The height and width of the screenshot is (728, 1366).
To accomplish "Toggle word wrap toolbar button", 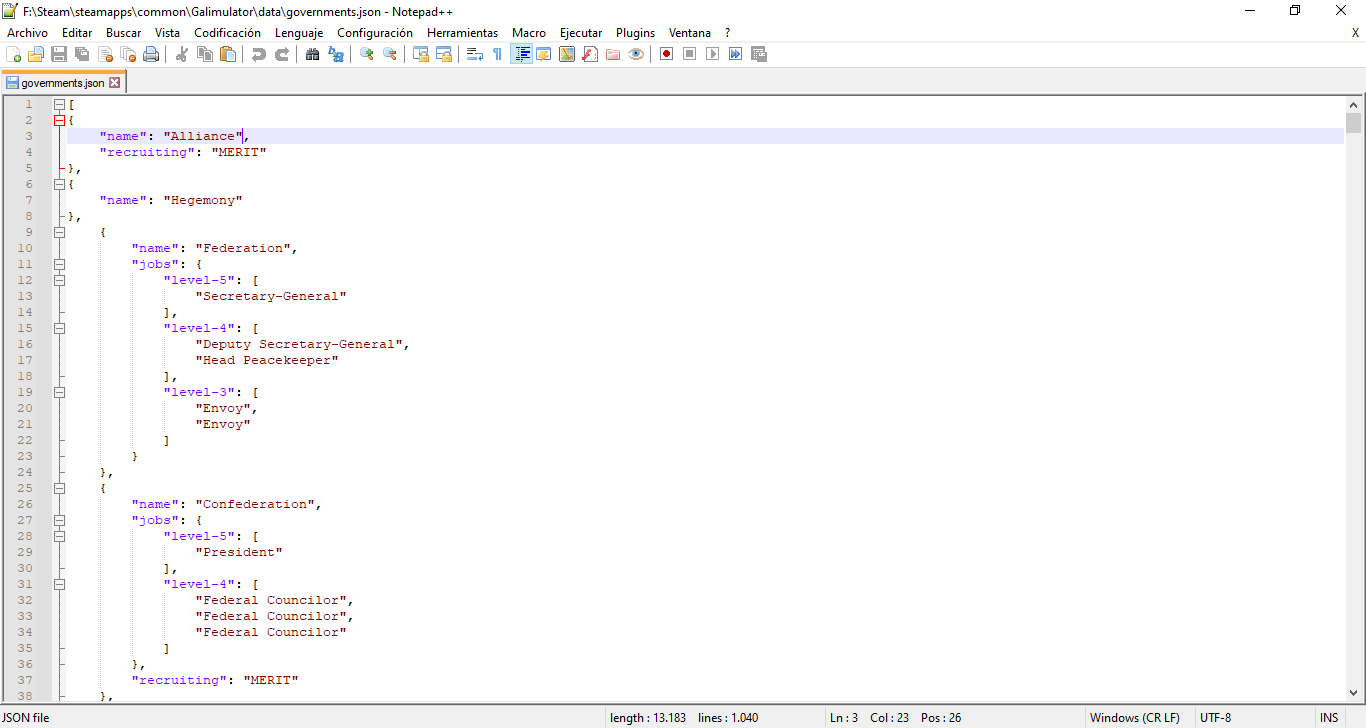I will [x=475, y=54].
